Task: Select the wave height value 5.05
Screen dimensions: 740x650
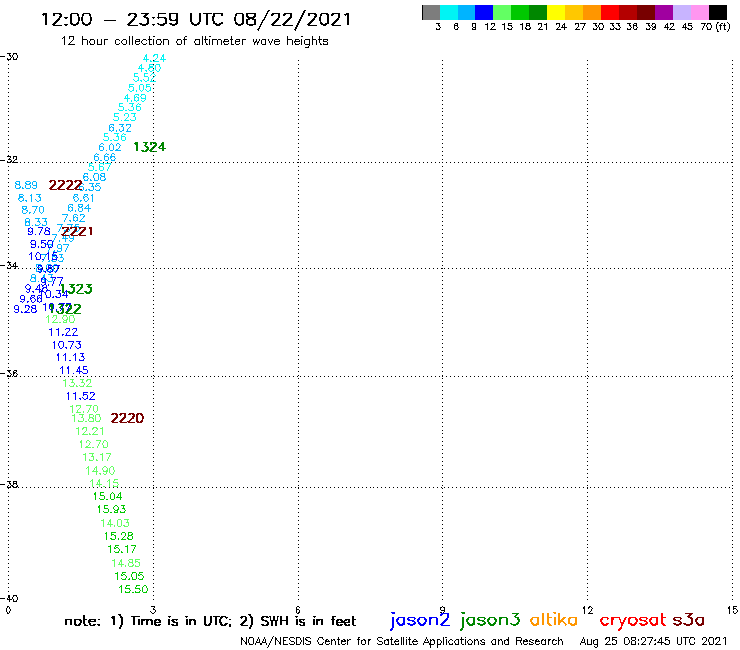Action: click(140, 88)
